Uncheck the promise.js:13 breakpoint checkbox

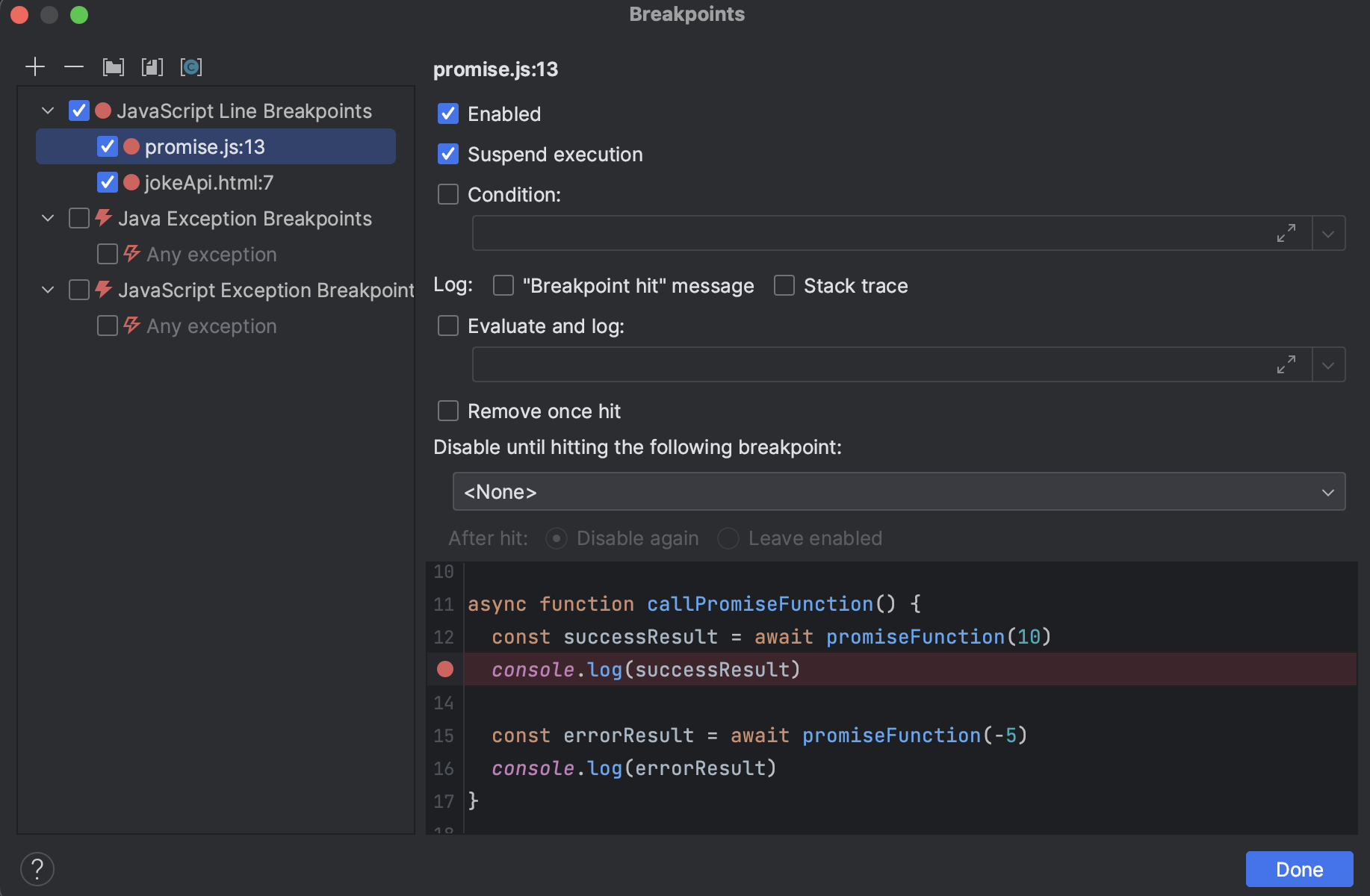tap(108, 146)
